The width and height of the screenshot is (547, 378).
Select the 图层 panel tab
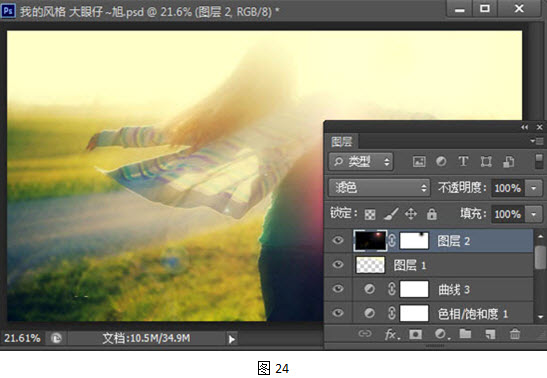pyautogui.click(x=342, y=142)
